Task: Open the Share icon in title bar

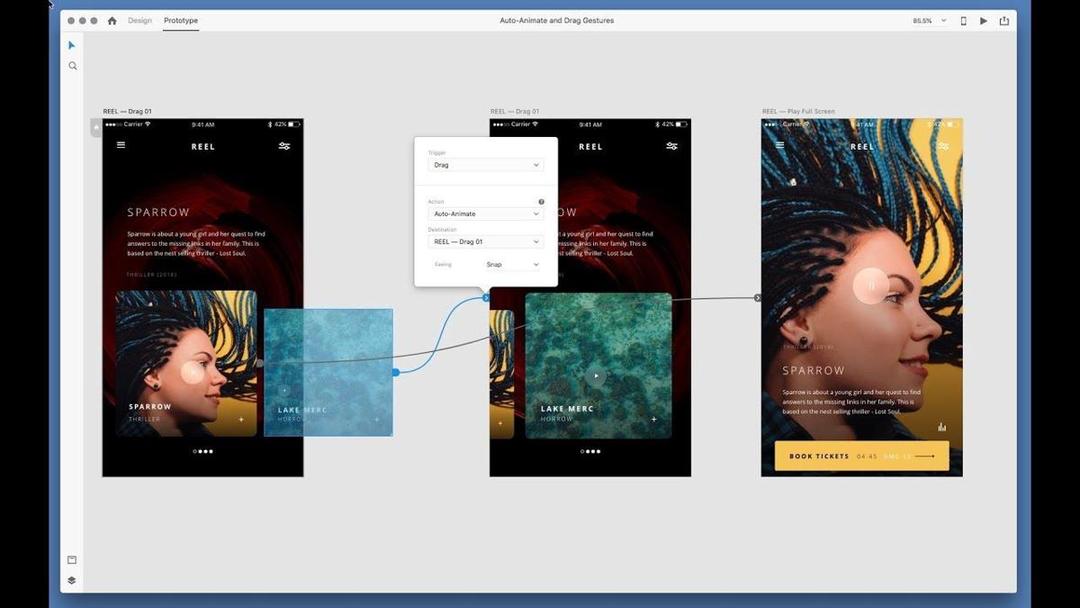Action: point(1004,21)
